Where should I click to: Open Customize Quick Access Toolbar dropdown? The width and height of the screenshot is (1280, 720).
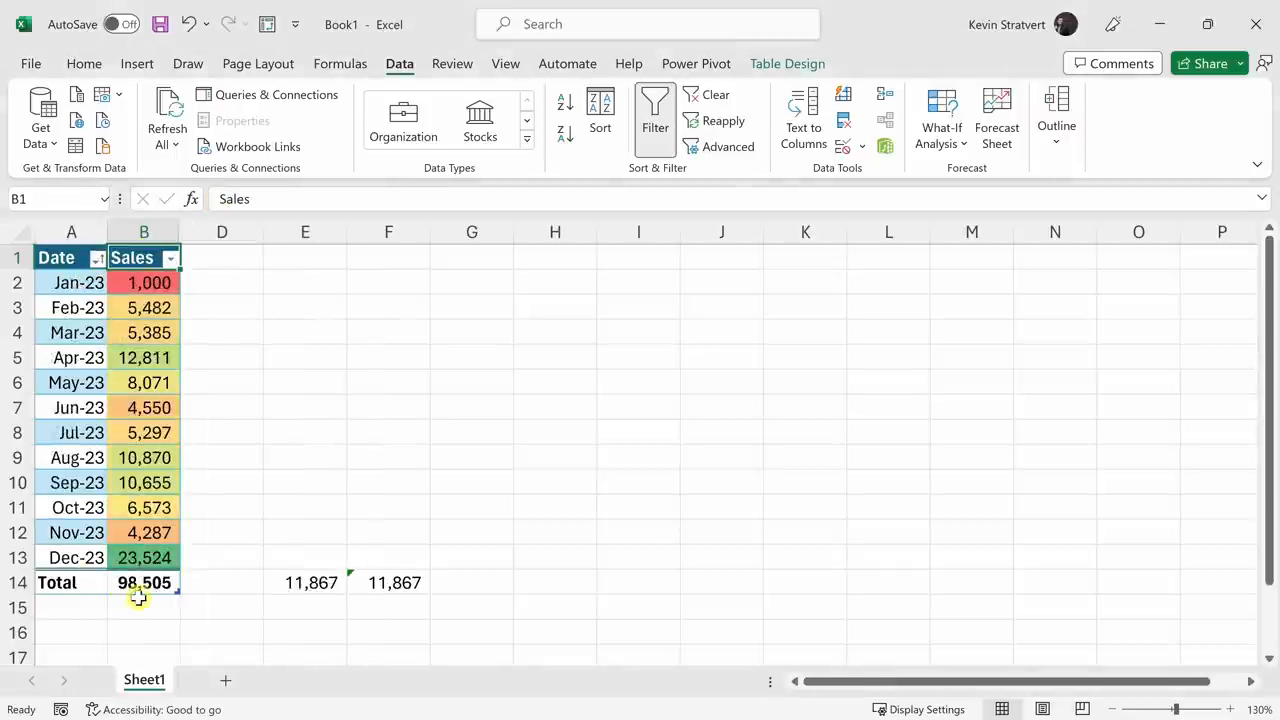[x=295, y=24]
